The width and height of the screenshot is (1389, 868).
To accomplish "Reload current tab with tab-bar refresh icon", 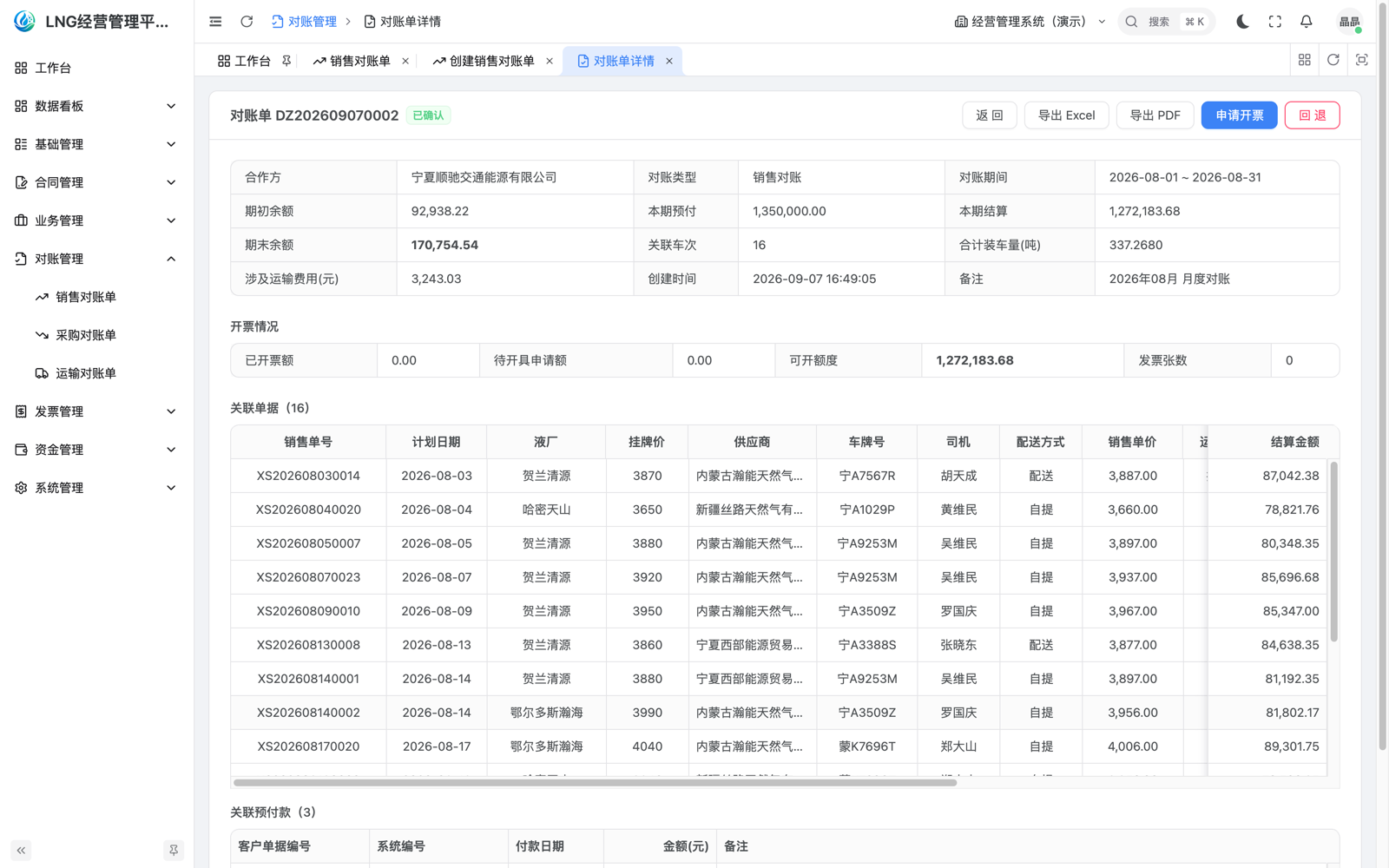I will click(1333, 60).
